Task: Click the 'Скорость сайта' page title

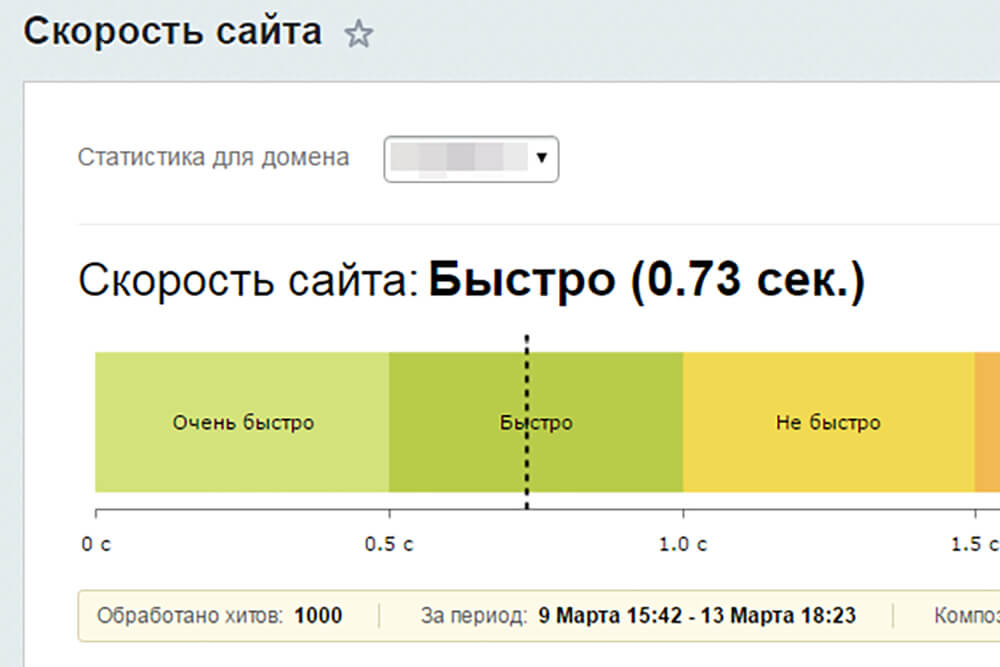Action: point(173,31)
